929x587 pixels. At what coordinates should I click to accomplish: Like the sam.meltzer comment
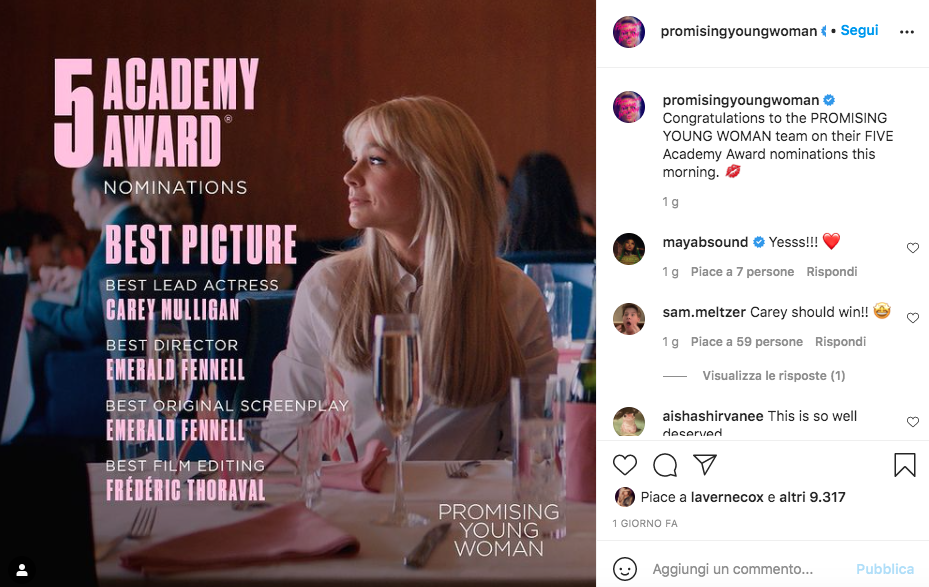pos(912,317)
